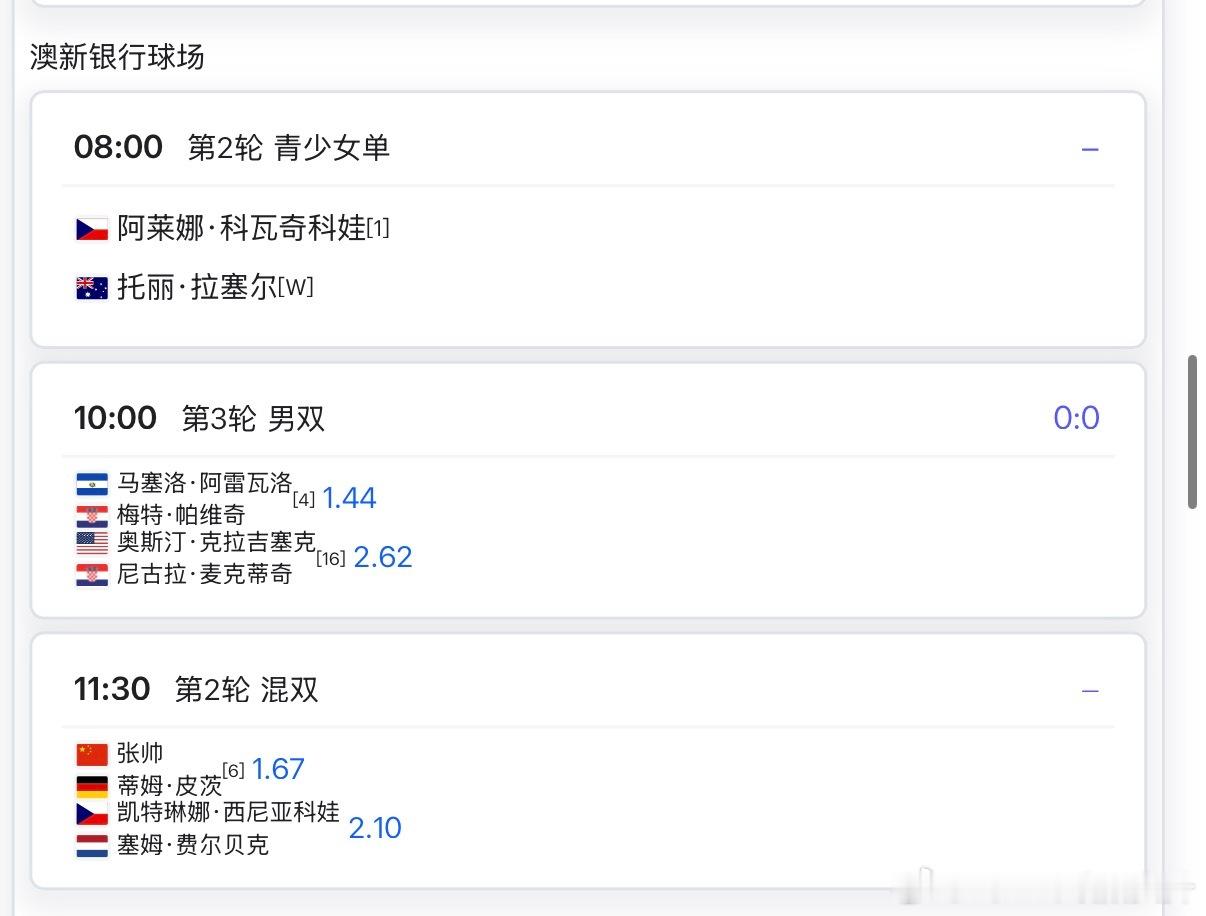1206x916 pixels.
Task: Click the dash on the 11:30 混双 match
Action: (x=1090, y=691)
